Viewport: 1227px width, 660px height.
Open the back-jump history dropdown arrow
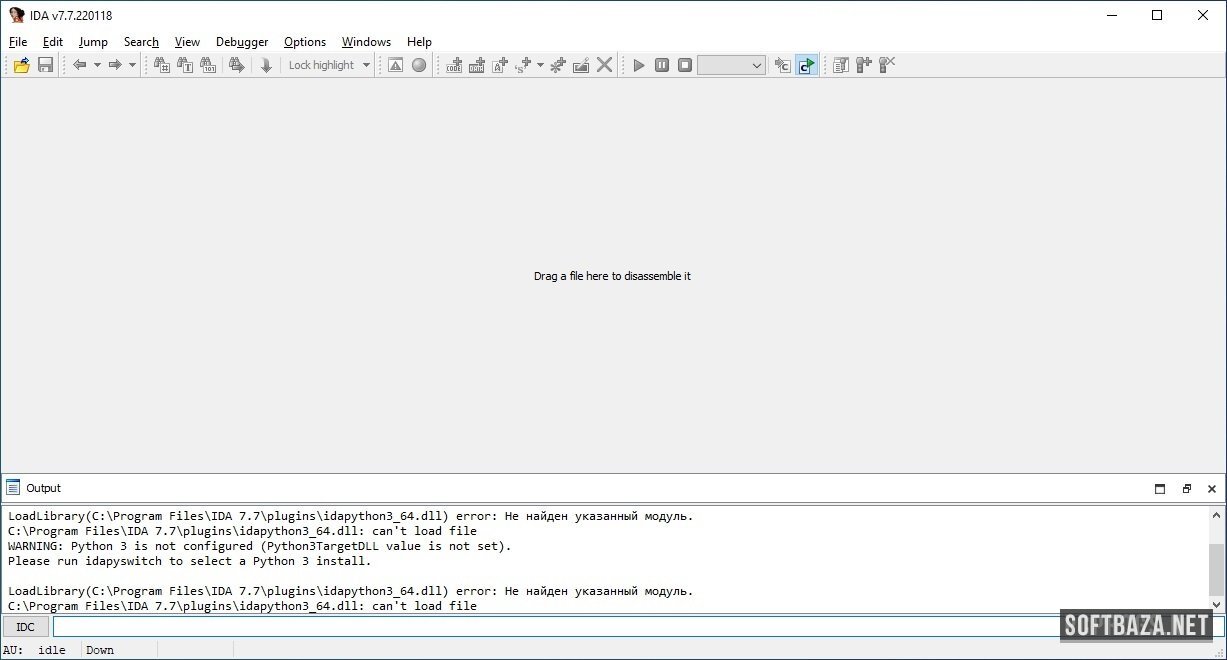click(97, 65)
